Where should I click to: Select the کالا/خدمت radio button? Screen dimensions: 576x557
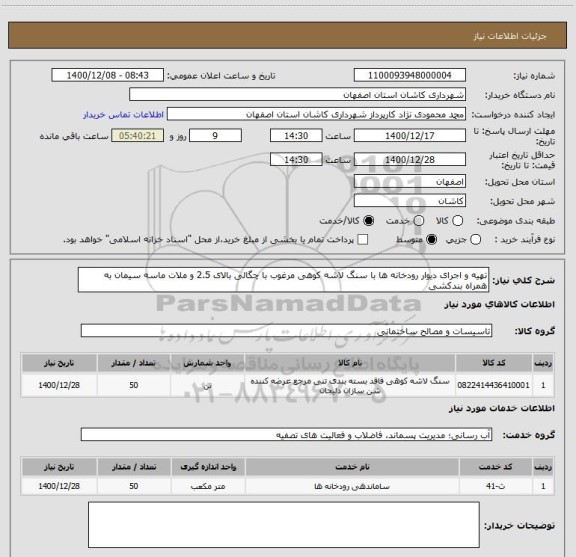point(368,221)
